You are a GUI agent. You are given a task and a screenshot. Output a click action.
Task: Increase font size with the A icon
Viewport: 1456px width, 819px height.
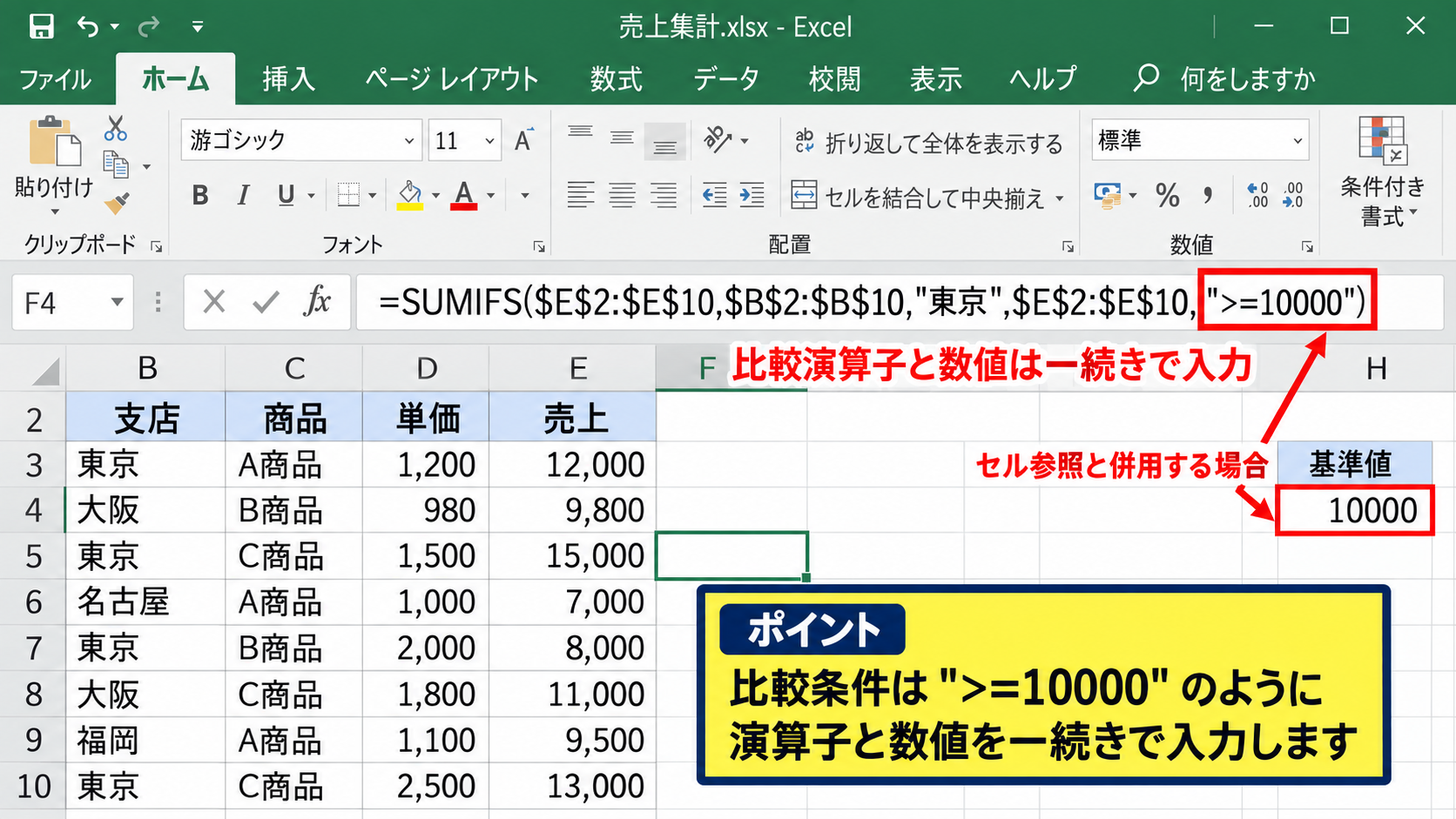pos(523,140)
